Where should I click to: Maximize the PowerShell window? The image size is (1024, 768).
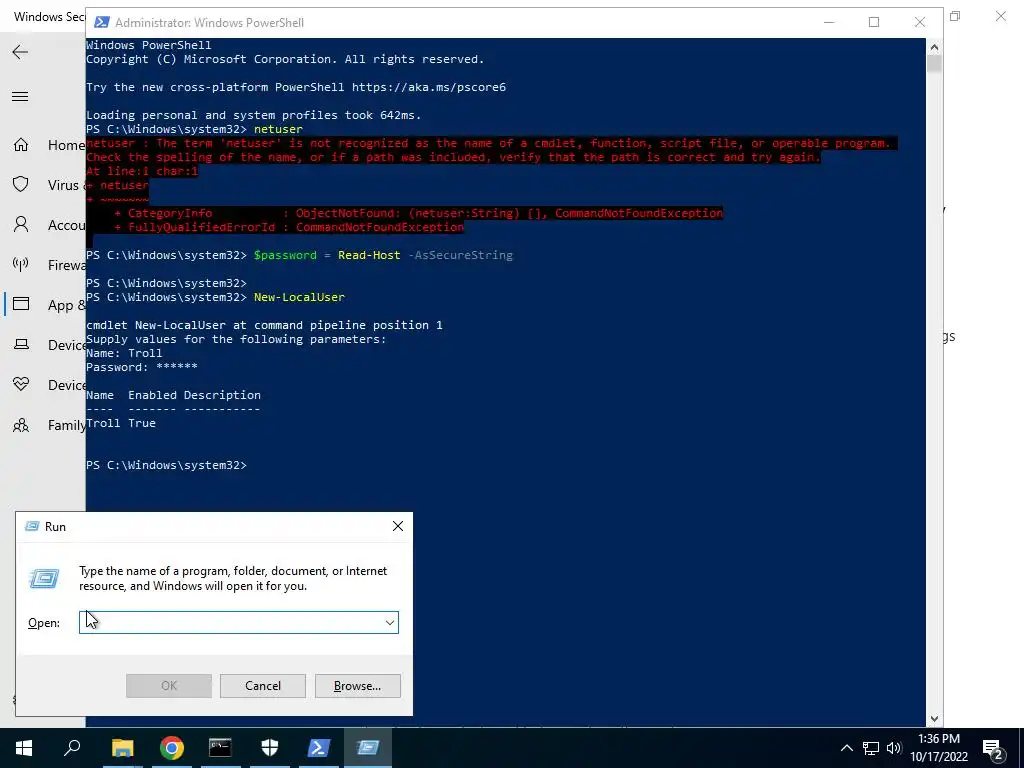(x=874, y=22)
